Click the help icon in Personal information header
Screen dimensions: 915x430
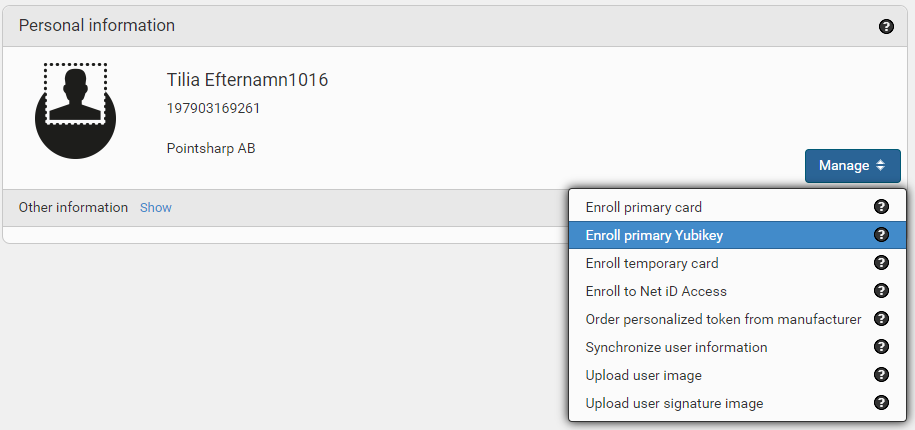point(886,26)
